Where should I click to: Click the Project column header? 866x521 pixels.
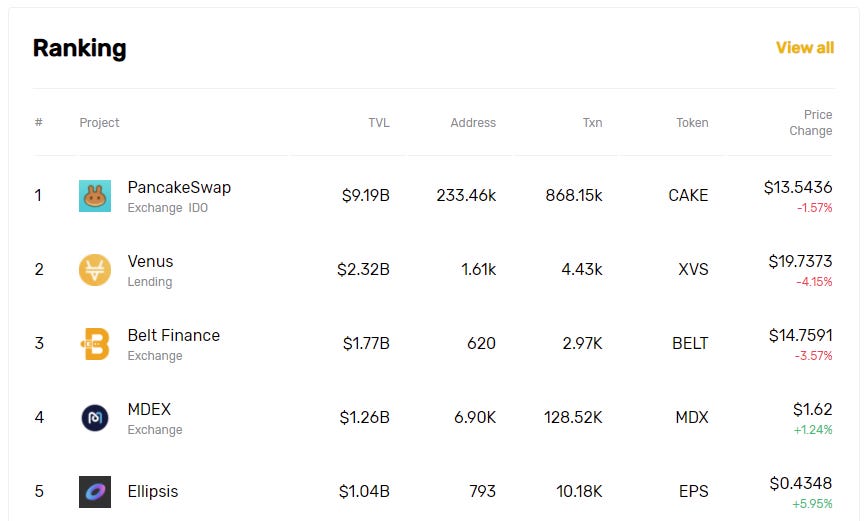pyautogui.click(x=99, y=123)
